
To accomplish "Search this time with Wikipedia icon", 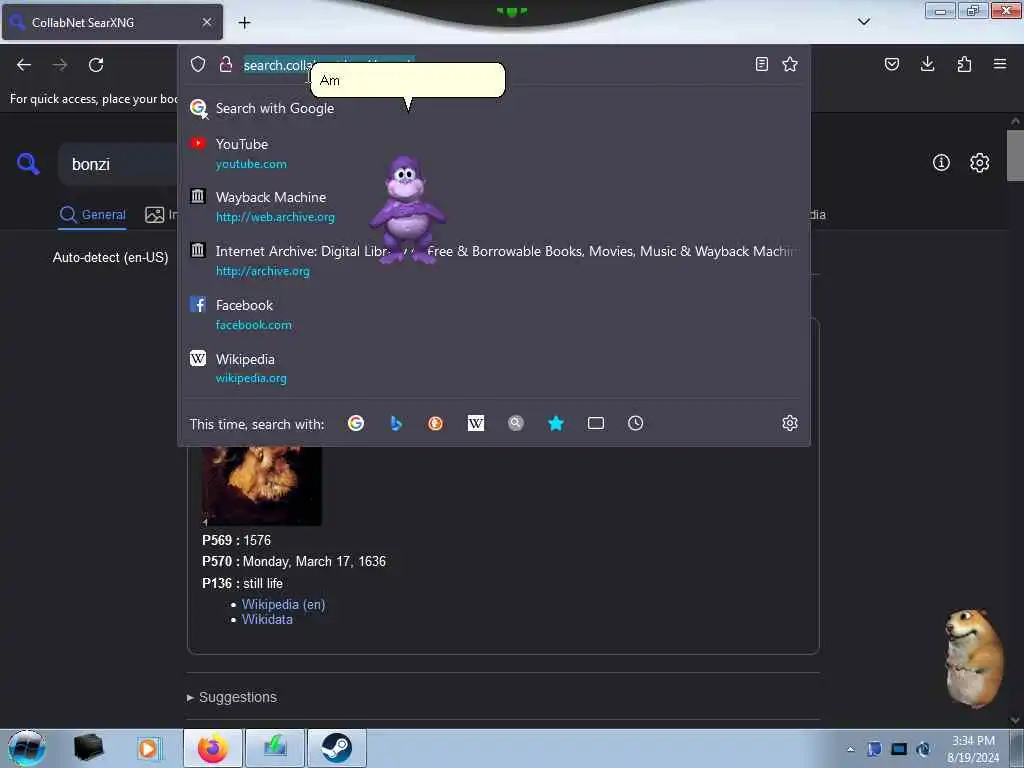I will click(476, 423).
